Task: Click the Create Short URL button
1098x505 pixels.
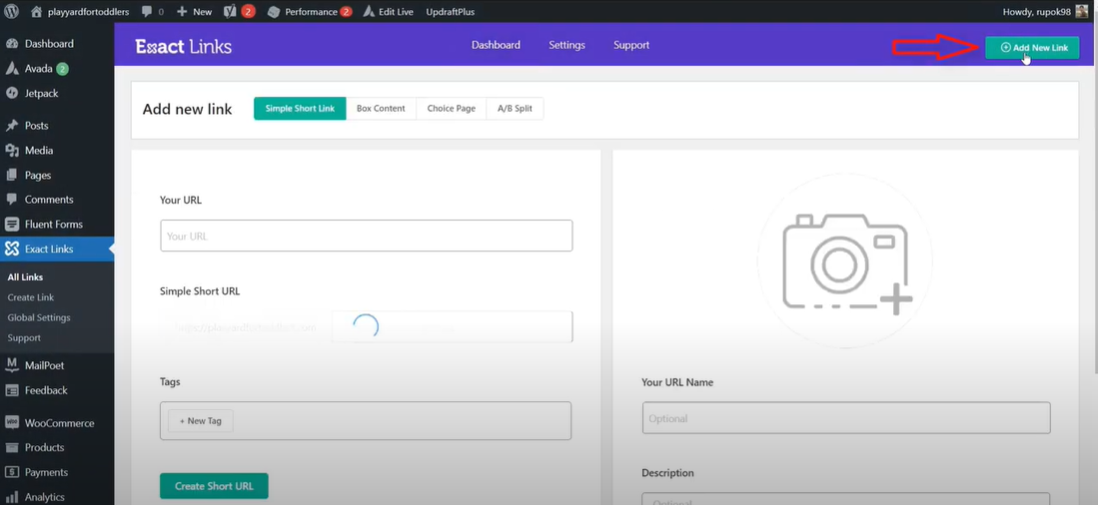Action: pos(214,486)
